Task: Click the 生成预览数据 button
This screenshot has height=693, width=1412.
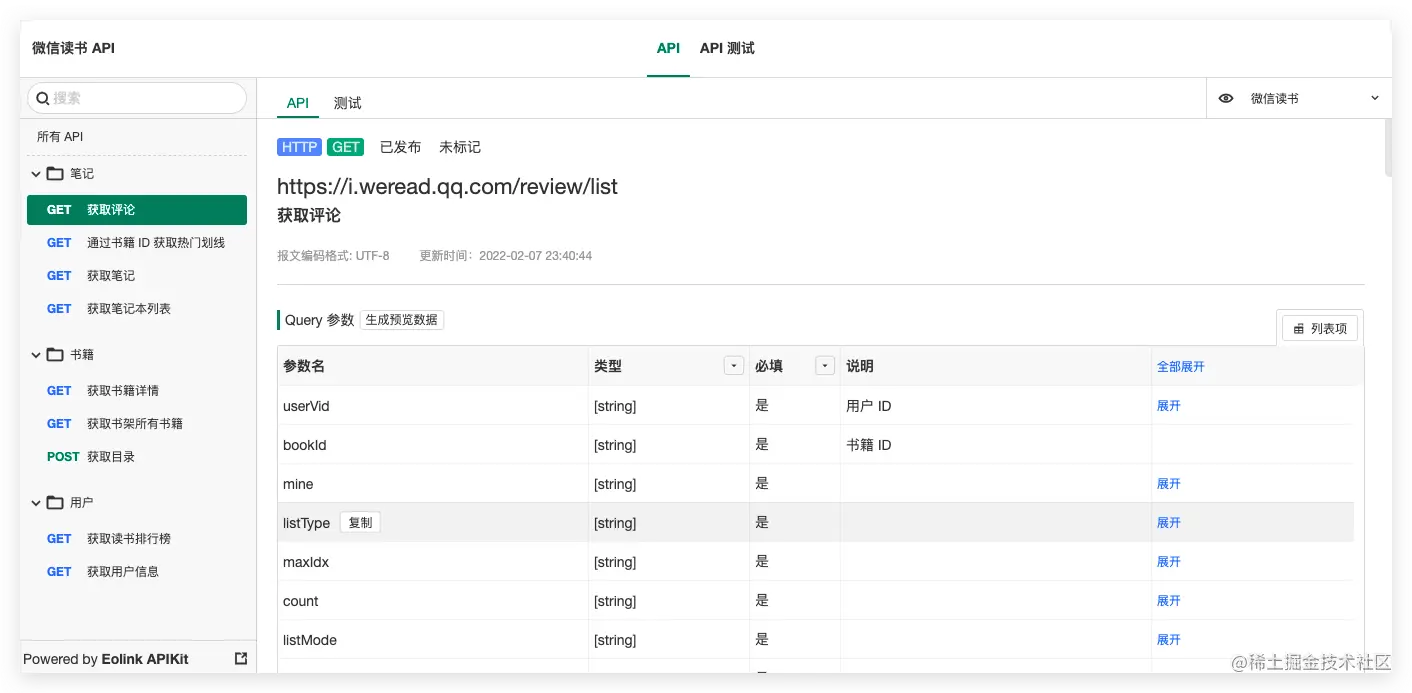Action: pyautogui.click(x=402, y=320)
